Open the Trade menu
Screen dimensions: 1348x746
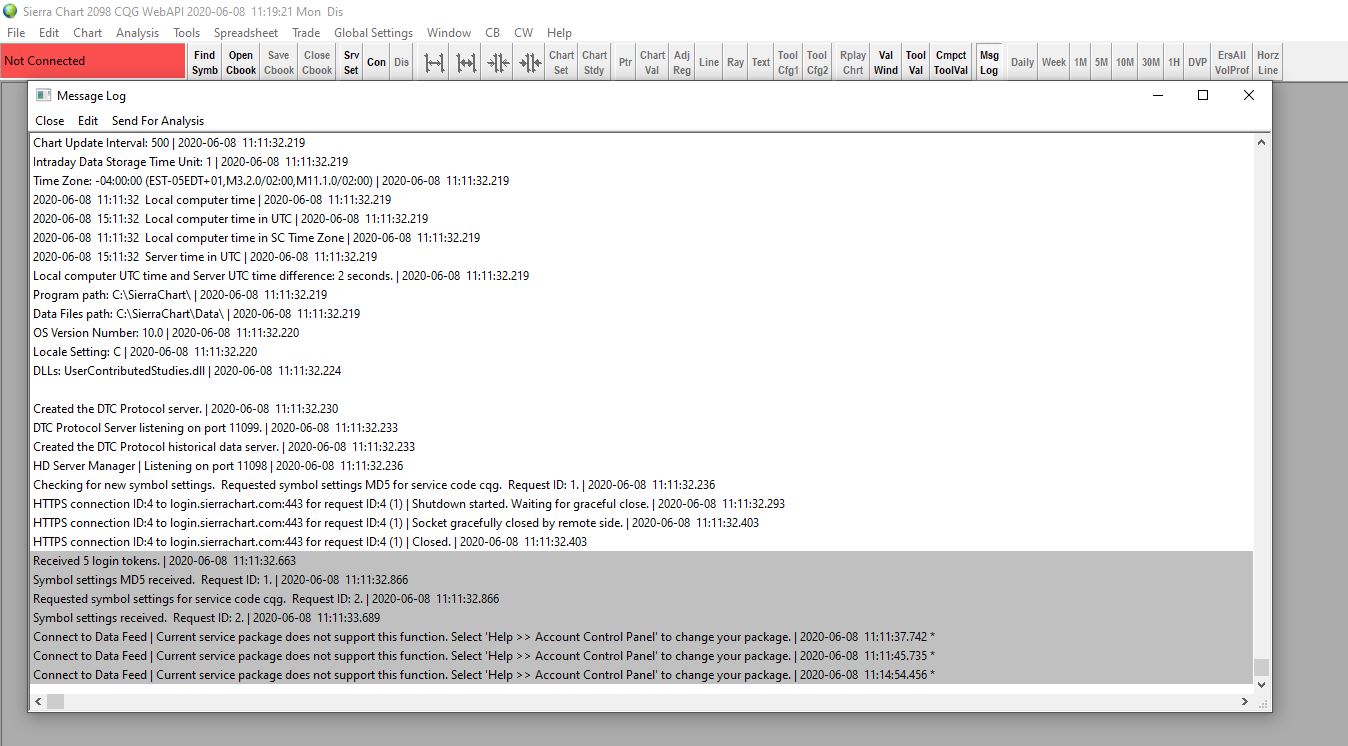[306, 33]
